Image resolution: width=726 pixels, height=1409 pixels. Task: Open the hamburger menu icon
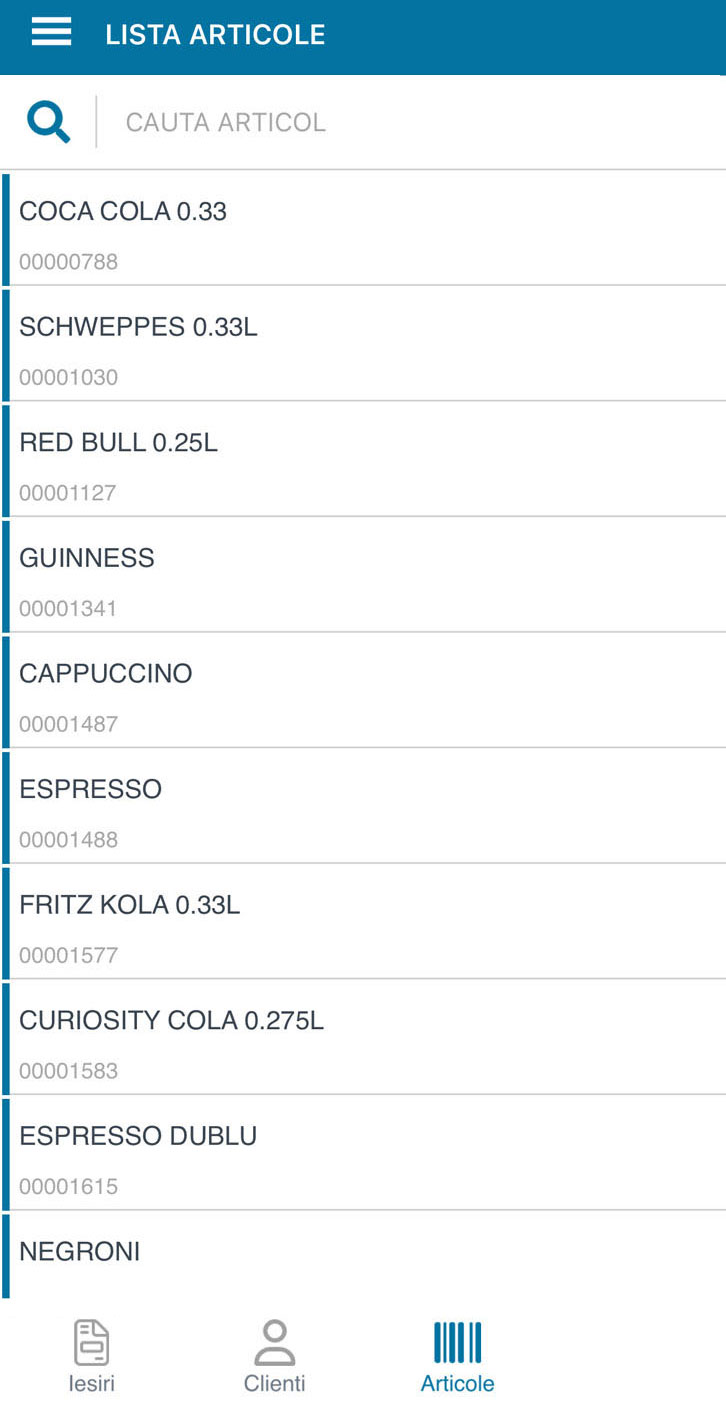[51, 33]
